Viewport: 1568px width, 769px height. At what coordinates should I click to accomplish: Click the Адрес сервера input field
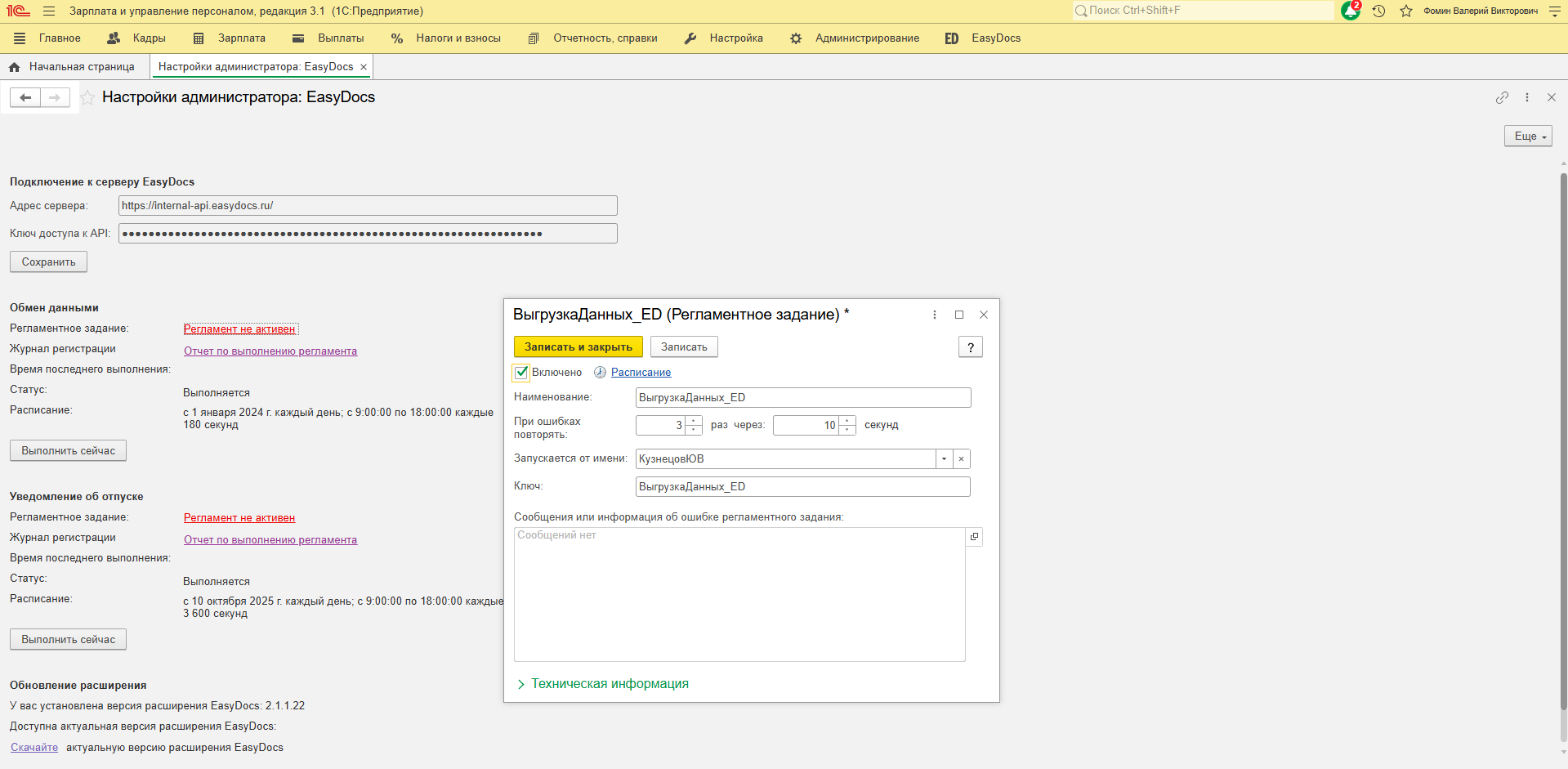pos(368,206)
